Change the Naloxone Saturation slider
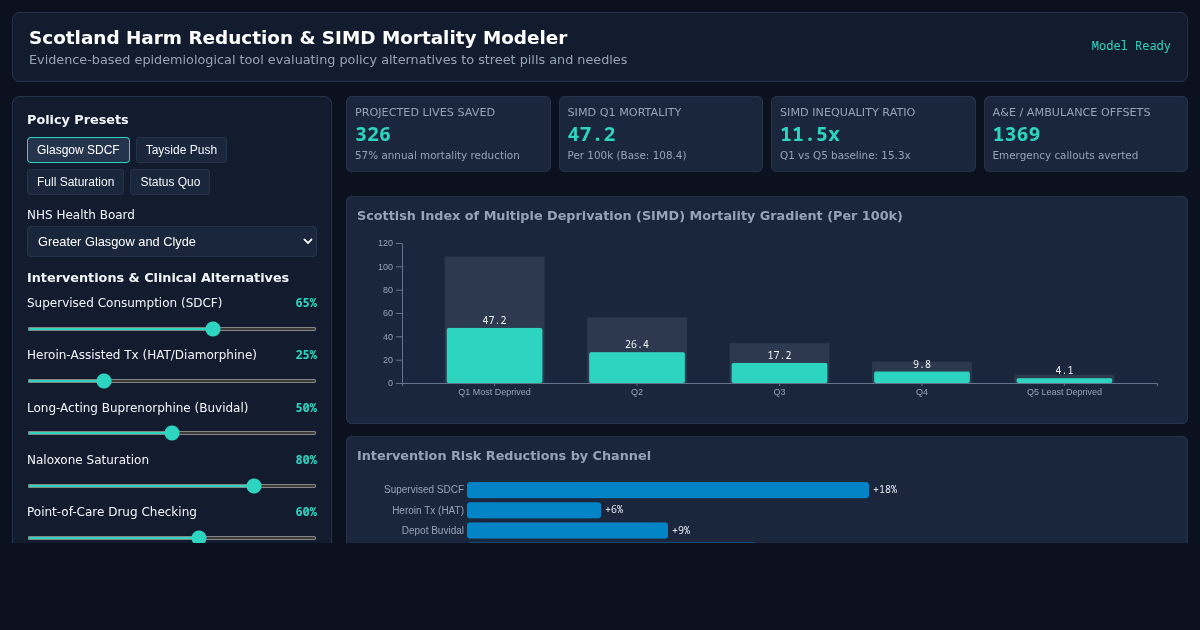Screen dimensions: 1200x630 [x=172, y=486]
